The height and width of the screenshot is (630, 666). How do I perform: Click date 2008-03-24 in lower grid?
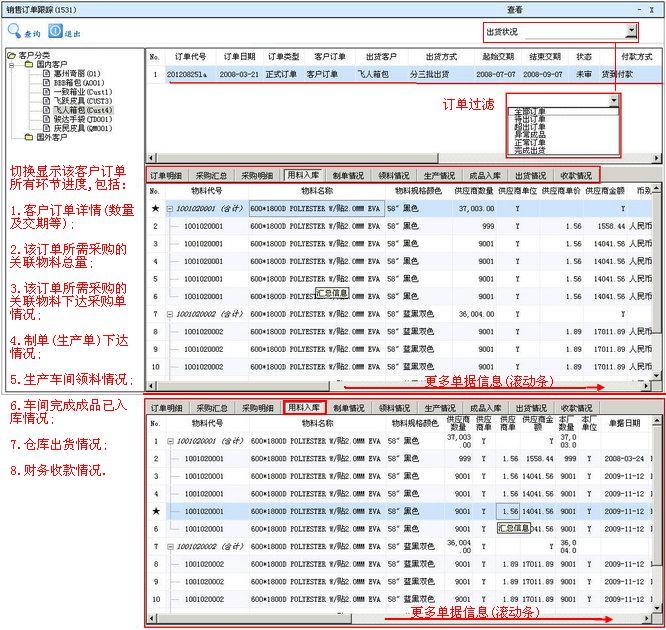click(624, 458)
